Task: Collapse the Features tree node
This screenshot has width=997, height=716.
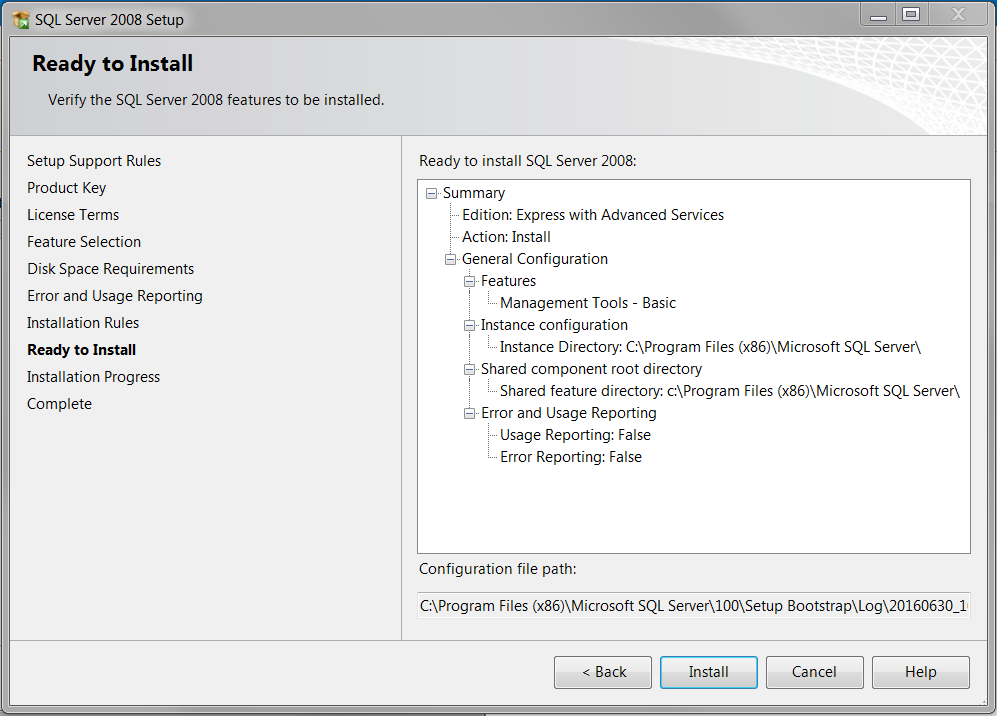Action: 470,281
